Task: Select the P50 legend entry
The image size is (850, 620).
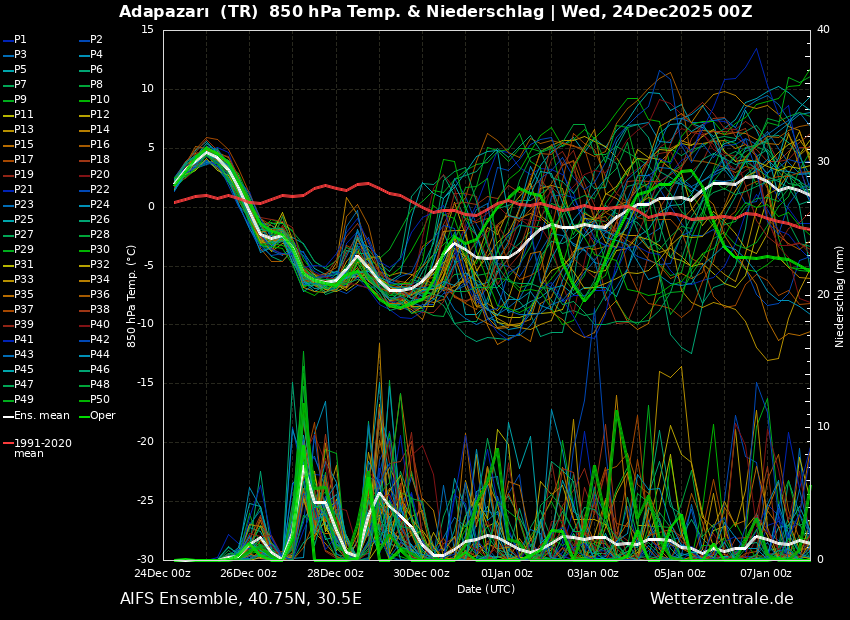Action: tap(94, 399)
